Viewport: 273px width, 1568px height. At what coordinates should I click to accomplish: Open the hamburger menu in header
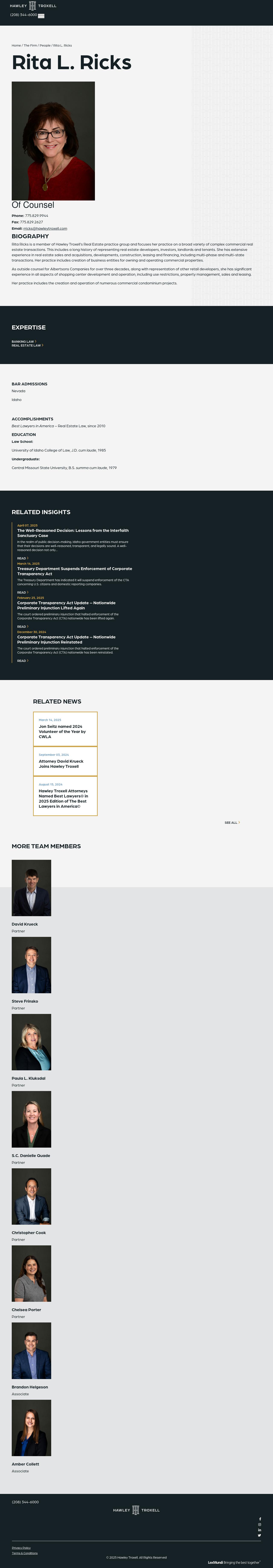(41, 16)
